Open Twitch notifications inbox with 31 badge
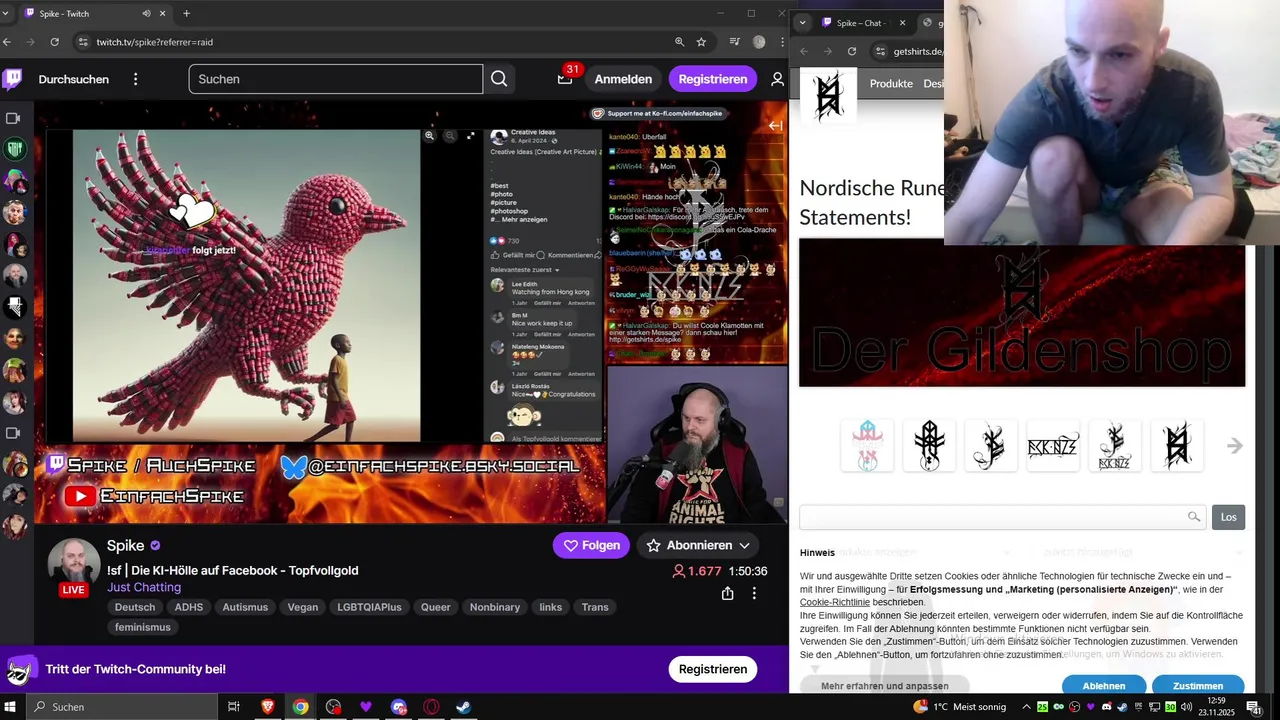This screenshot has height=720, width=1280. pos(565,79)
